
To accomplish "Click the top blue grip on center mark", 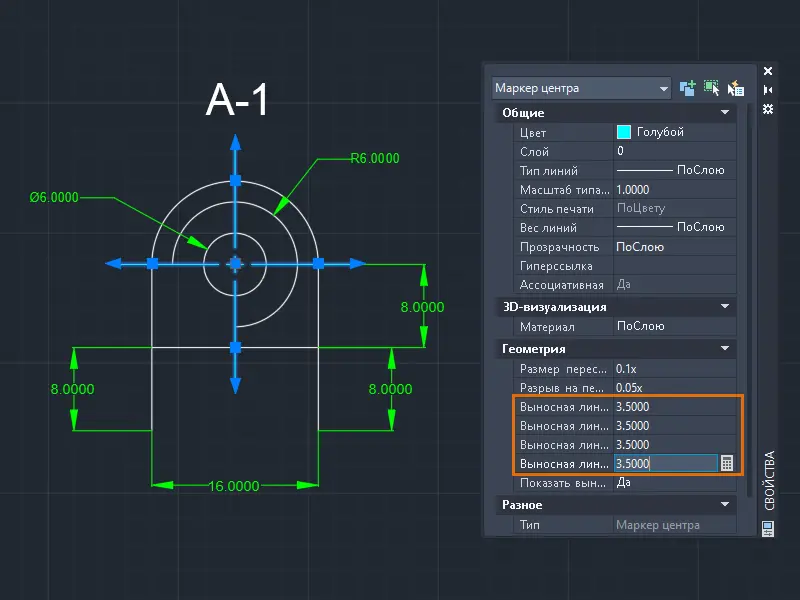I will coord(235,180).
